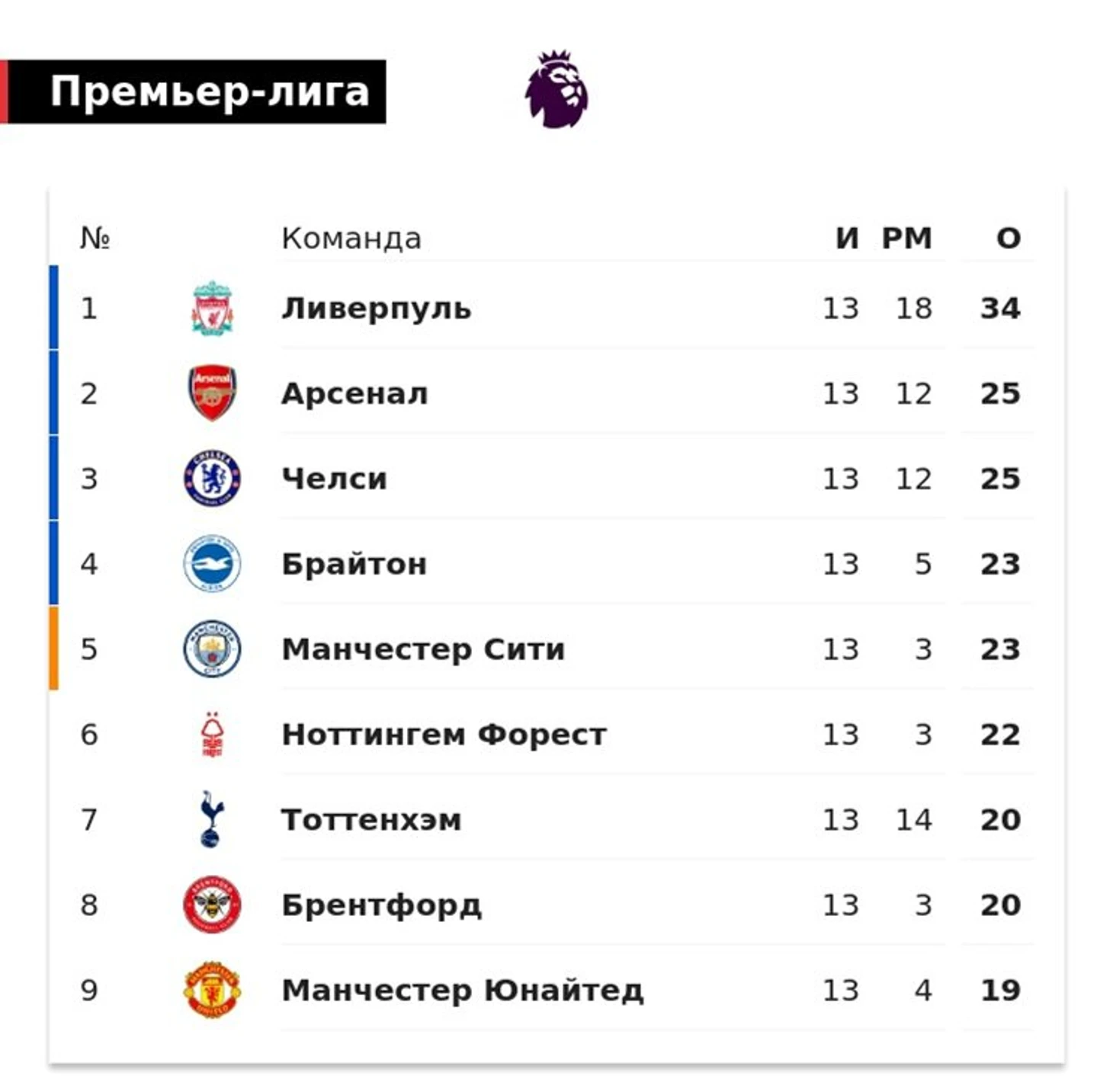Click the Manchester City club crest

212,649
